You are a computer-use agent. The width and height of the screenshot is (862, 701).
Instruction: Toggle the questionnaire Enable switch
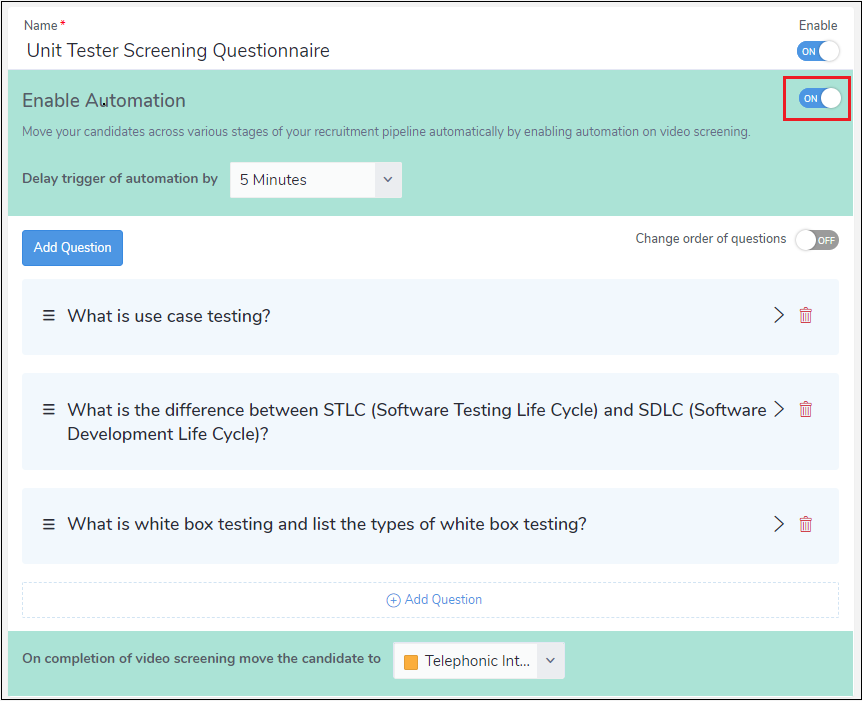pyautogui.click(x=817, y=51)
